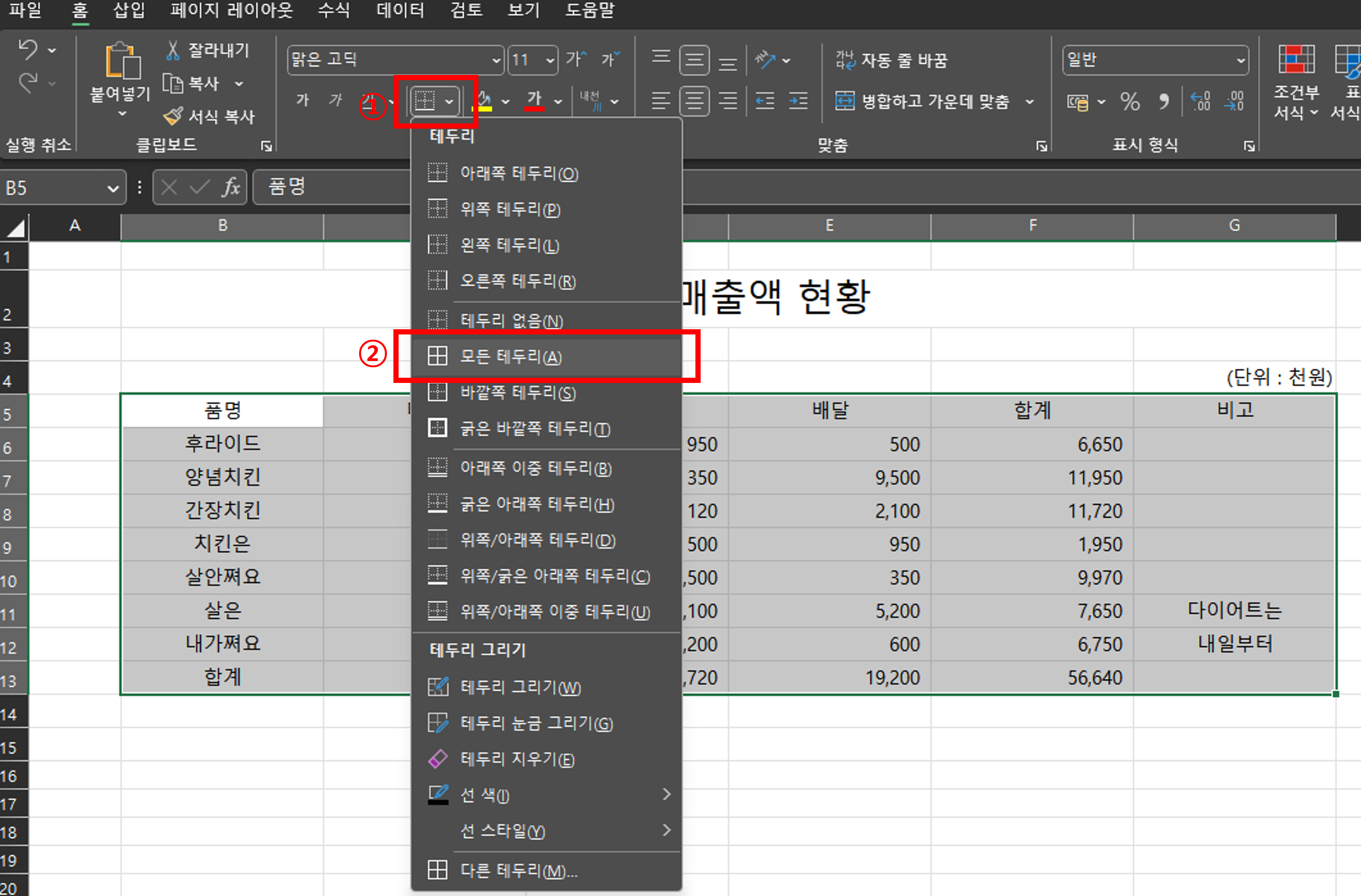
Task: Click the Borders grid icon in the ribbon
Action: click(425, 101)
